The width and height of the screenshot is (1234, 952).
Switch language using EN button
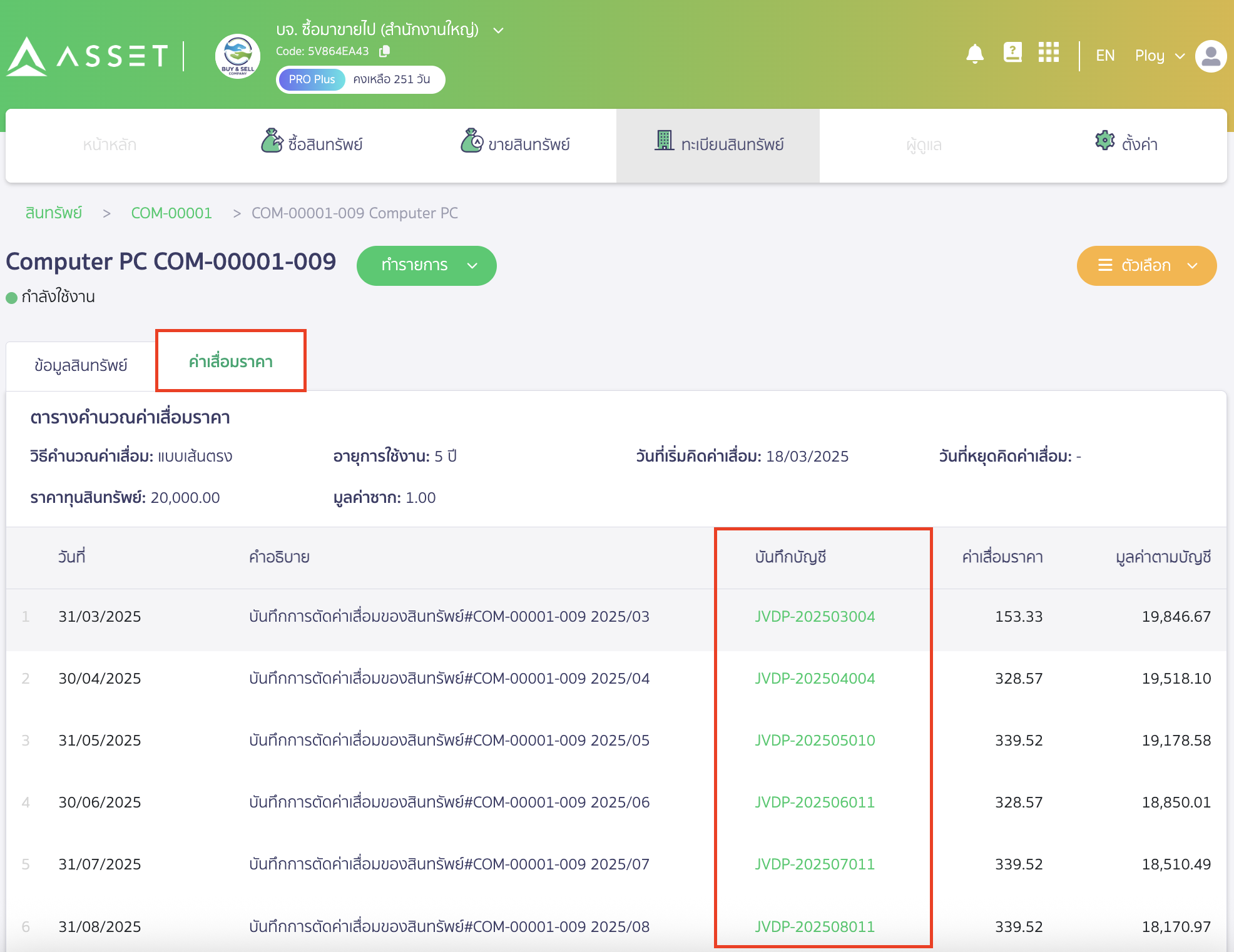pyautogui.click(x=1105, y=56)
